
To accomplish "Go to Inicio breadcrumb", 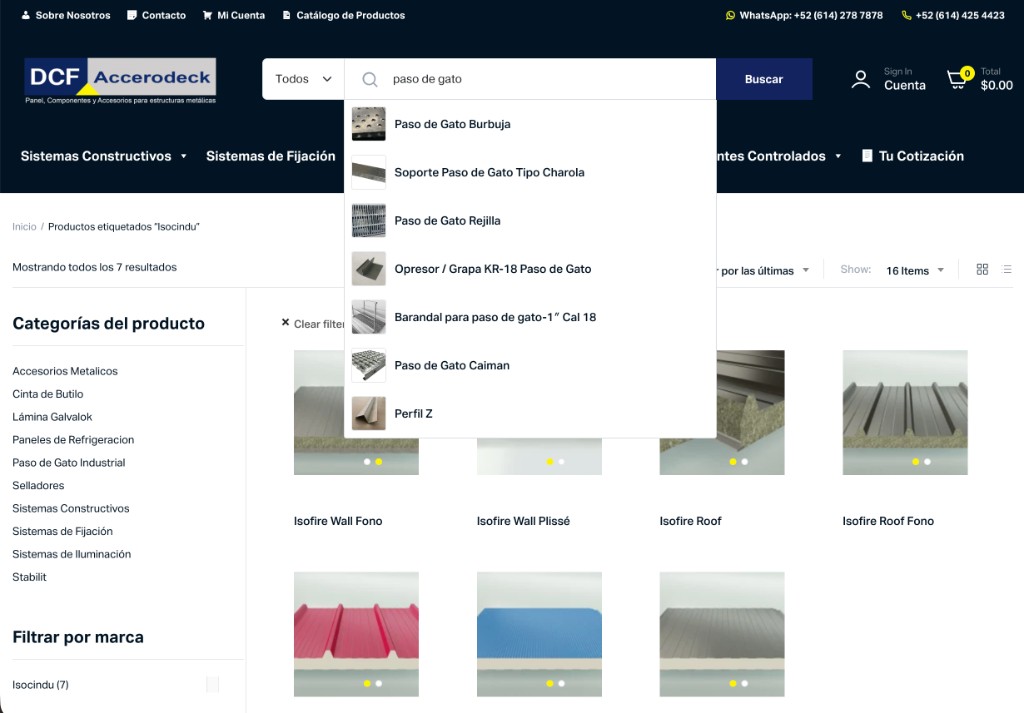I will coord(24,227).
